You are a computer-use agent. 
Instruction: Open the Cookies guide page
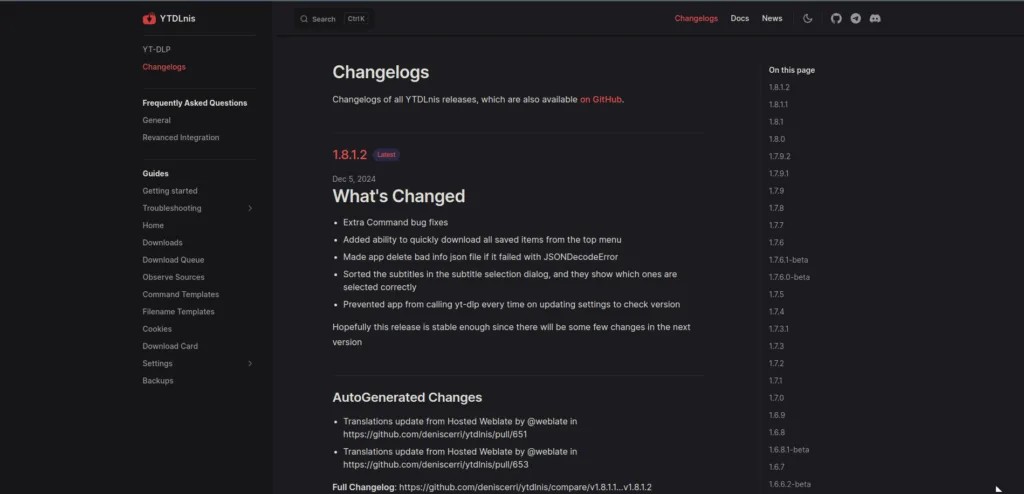tap(156, 329)
